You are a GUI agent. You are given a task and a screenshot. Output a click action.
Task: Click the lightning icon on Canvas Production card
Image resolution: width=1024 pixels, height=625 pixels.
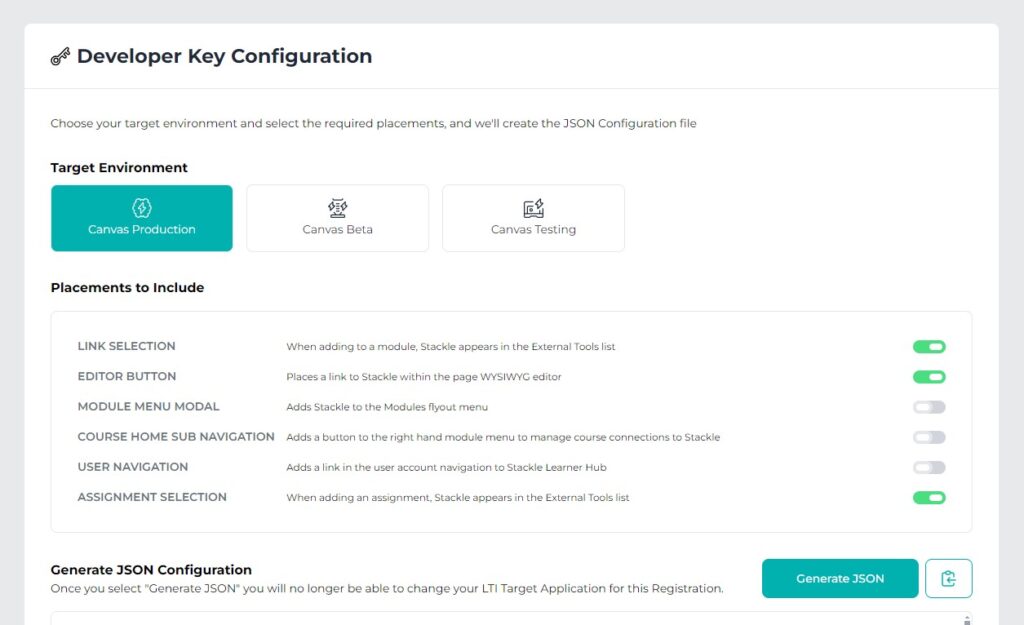click(140, 207)
